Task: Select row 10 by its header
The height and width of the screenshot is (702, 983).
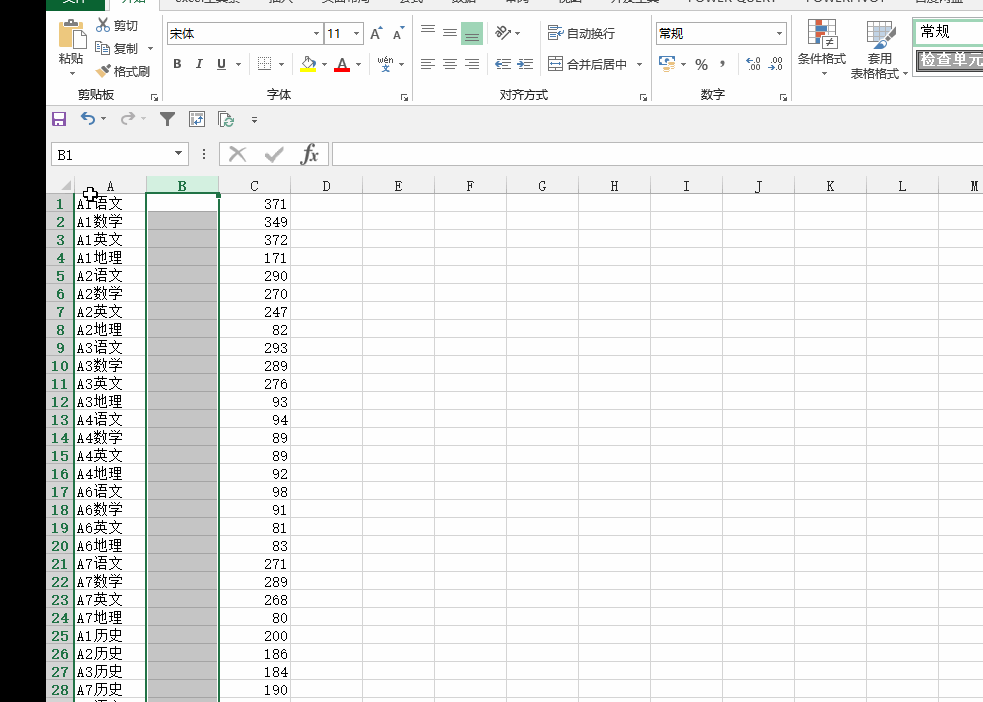Action: (x=60, y=365)
